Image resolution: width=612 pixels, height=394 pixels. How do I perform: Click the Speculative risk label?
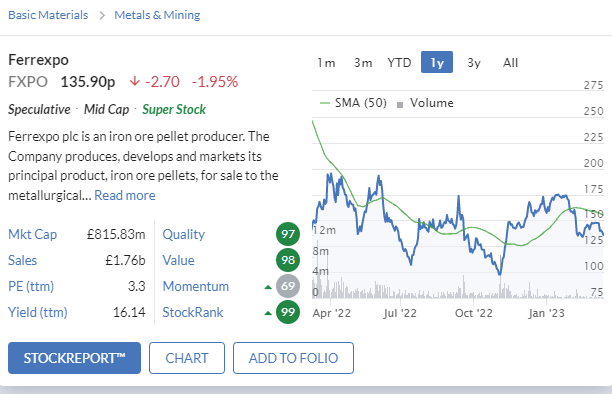[x=39, y=109]
